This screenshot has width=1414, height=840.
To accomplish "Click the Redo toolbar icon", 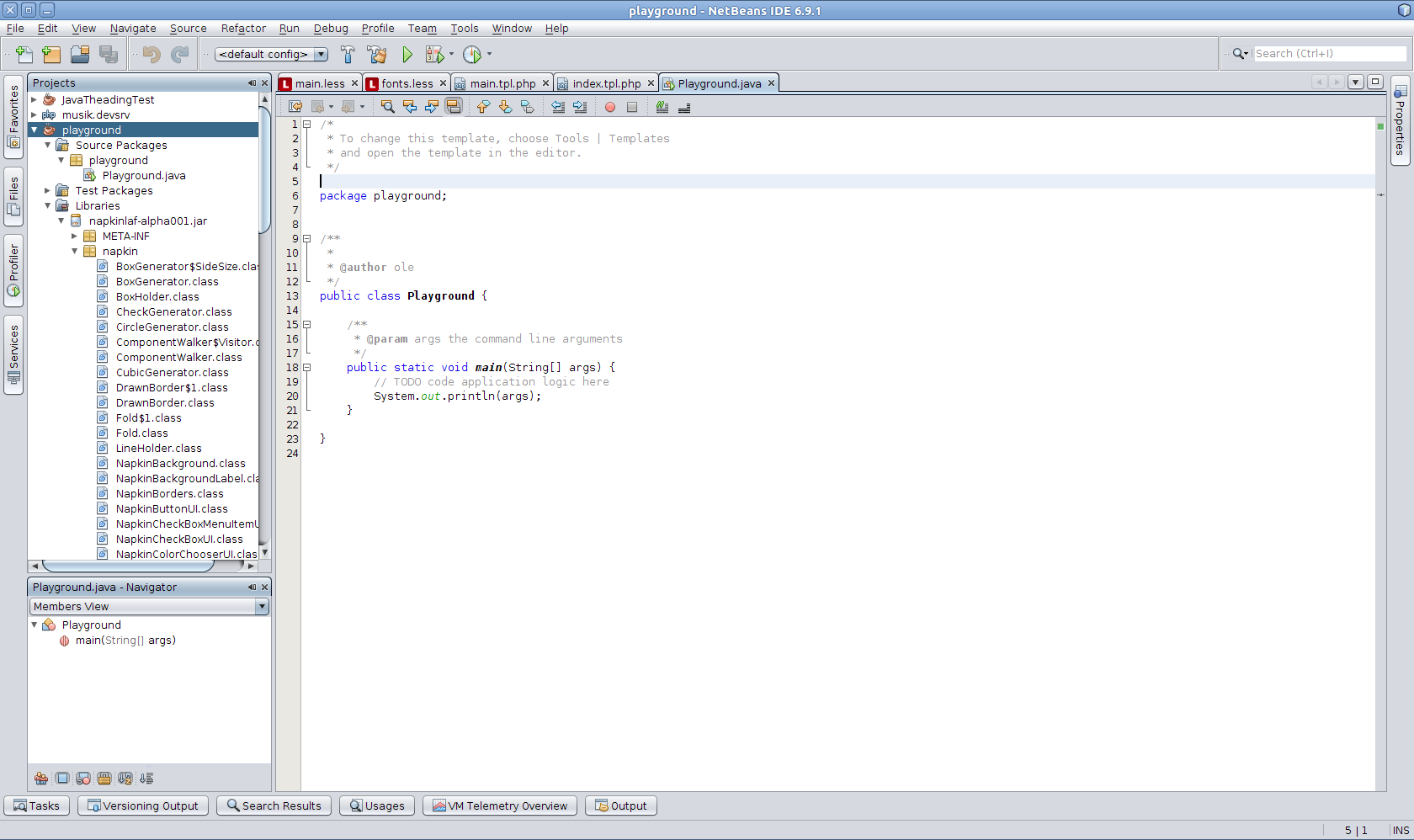I will click(x=179, y=54).
